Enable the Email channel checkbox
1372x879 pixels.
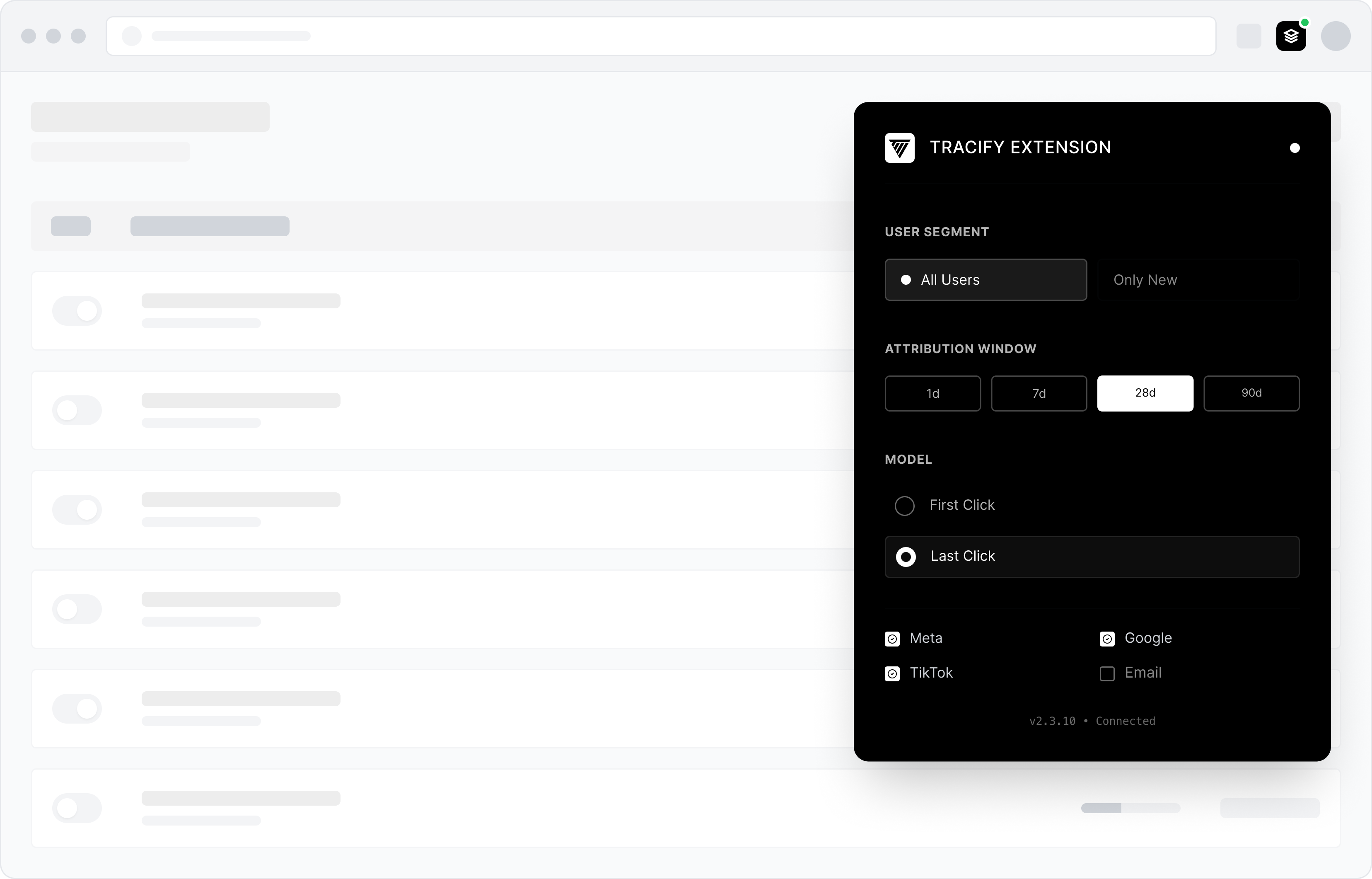(x=1107, y=673)
